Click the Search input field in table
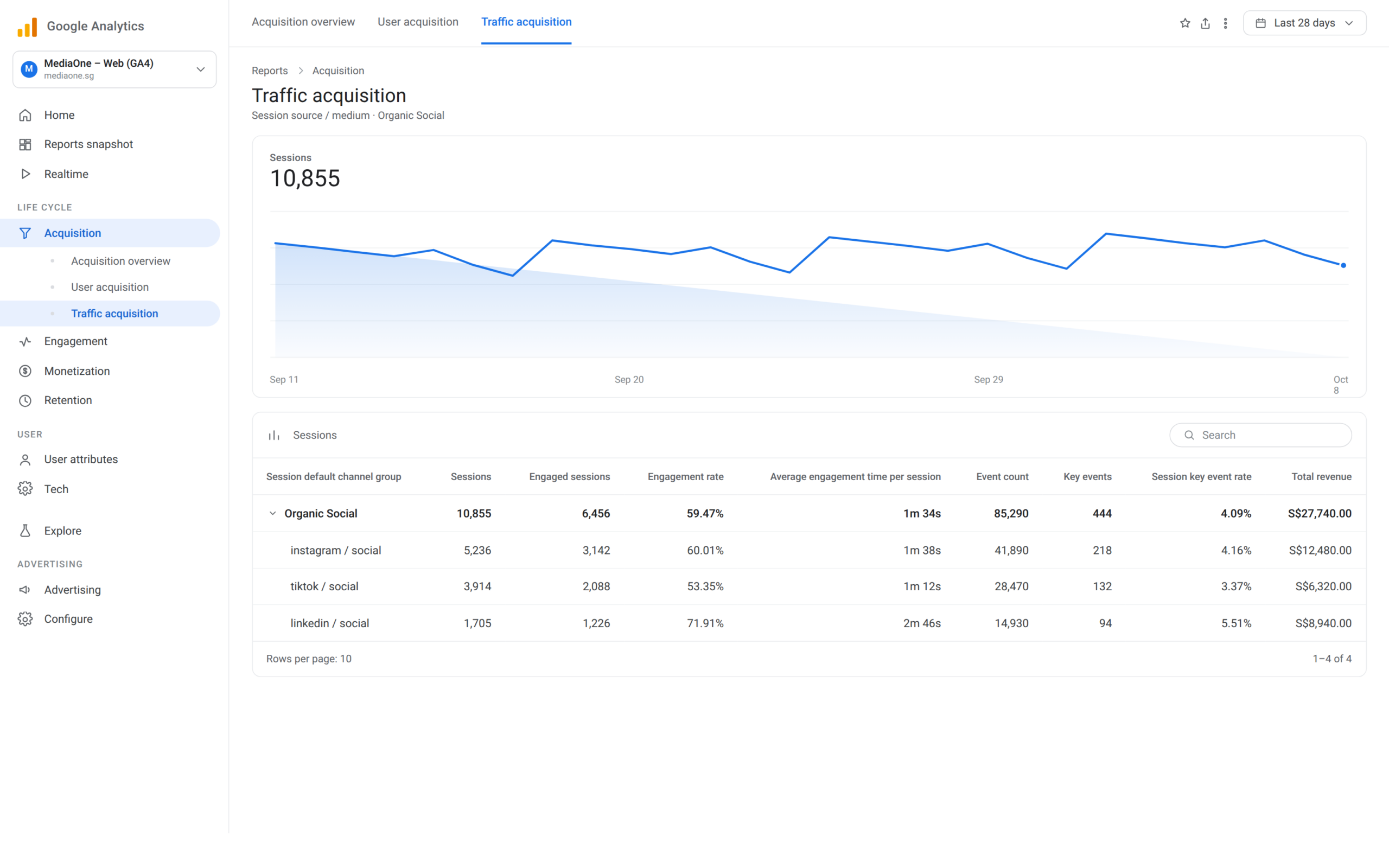The image size is (1389, 868). 1260,436
